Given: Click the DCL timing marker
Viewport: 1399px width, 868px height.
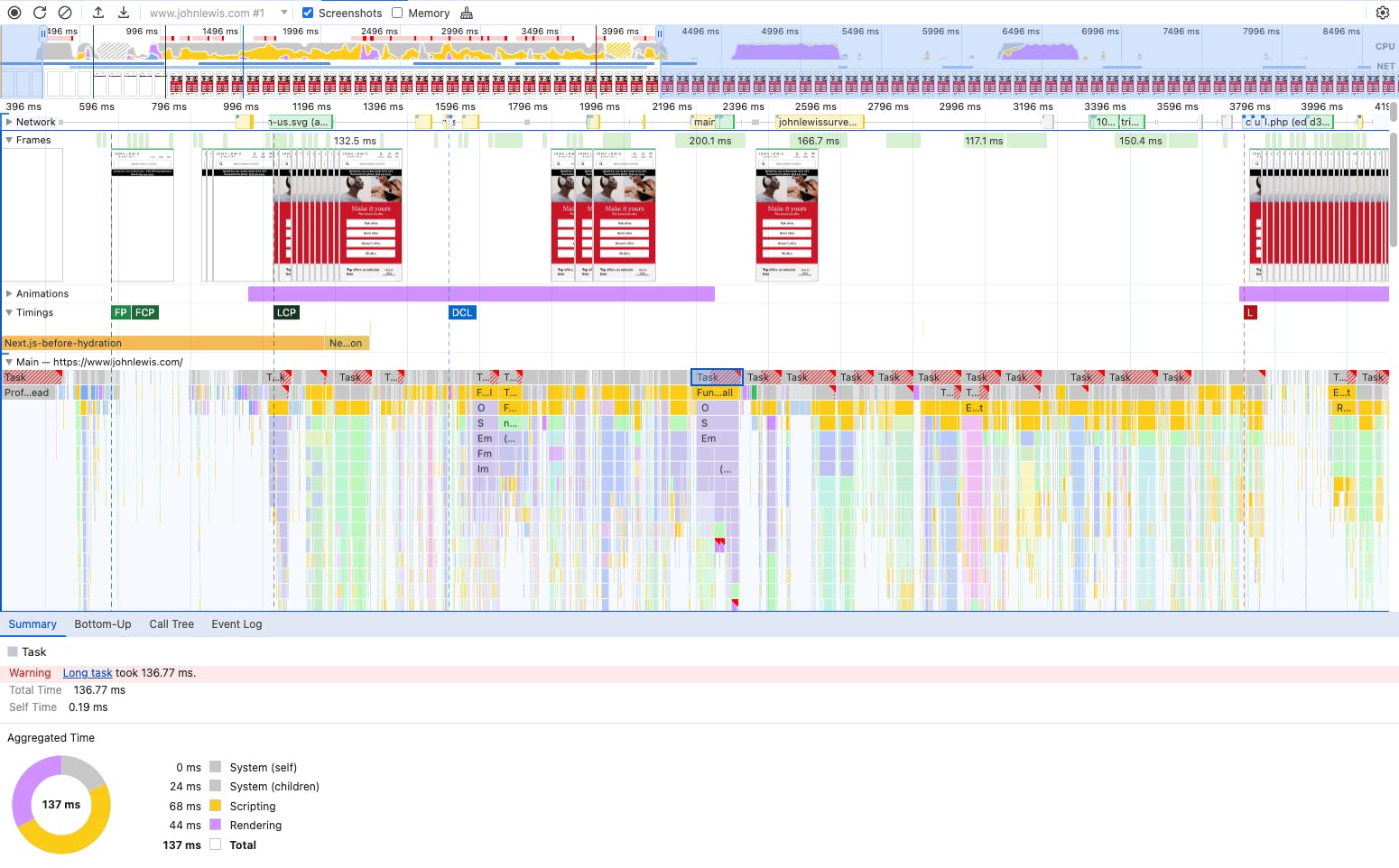Looking at the screenshot, I should (x=462, y=312).
